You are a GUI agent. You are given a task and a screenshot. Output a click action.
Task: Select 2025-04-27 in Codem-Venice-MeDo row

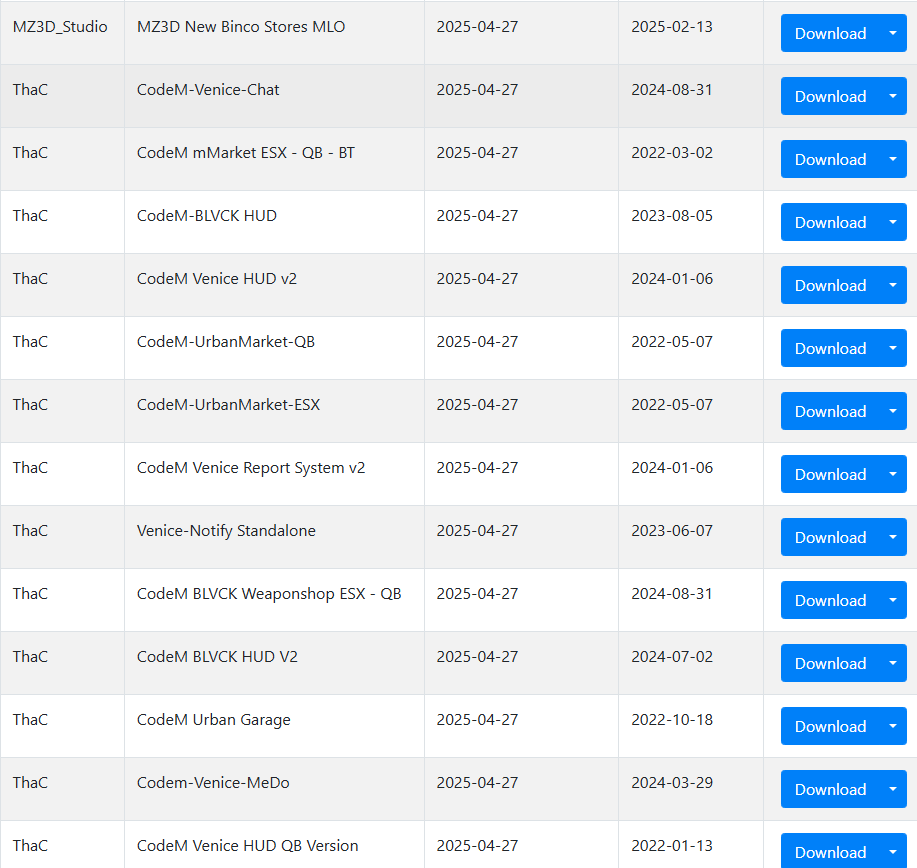(x=477, y=783)
